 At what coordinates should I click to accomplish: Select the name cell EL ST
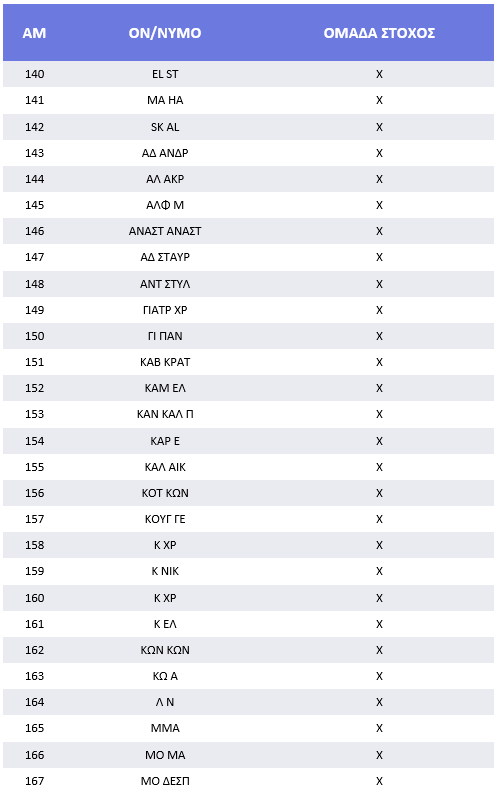click(165, 74)
